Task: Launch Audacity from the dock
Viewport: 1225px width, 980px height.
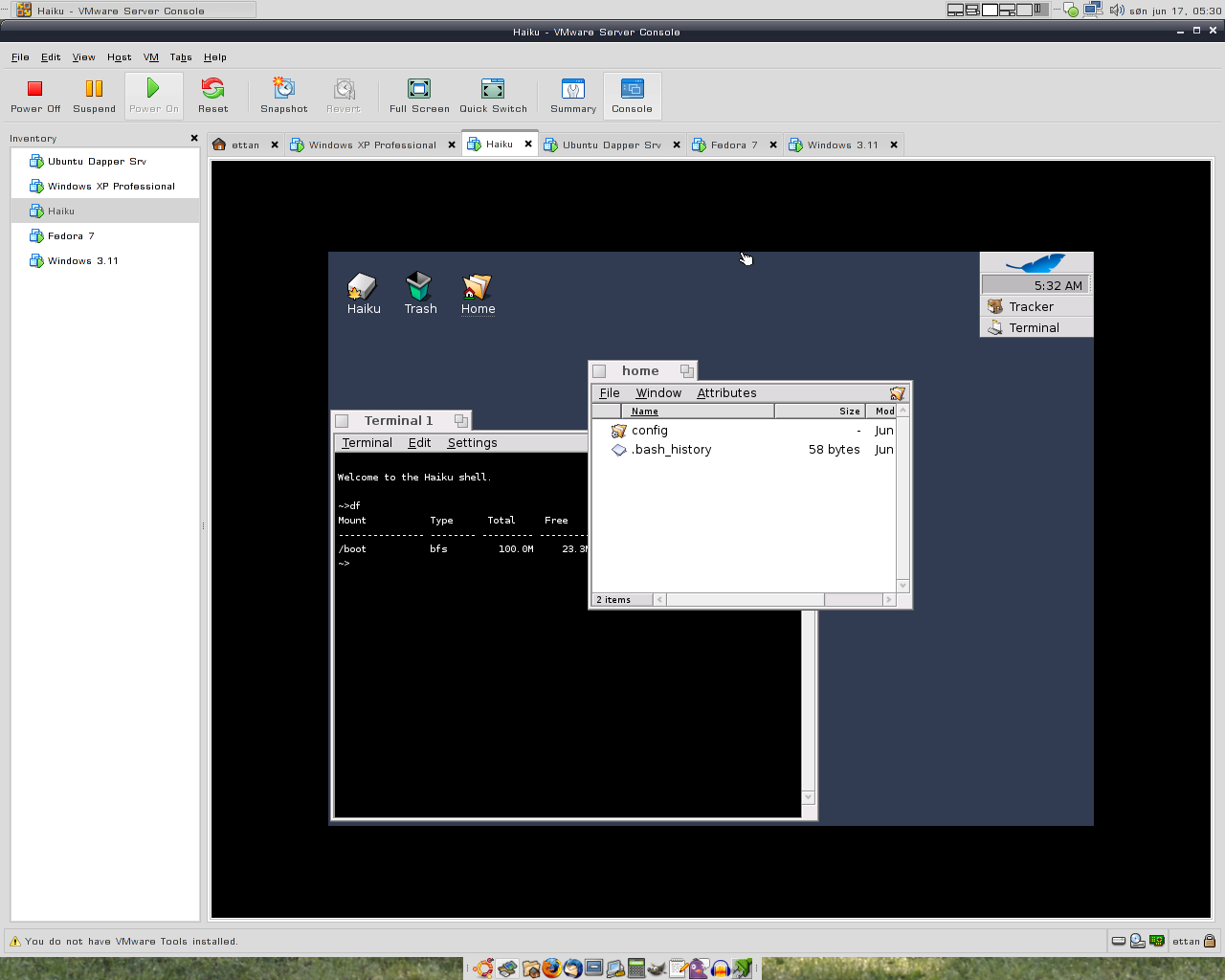Action: [x=721, y=968]
